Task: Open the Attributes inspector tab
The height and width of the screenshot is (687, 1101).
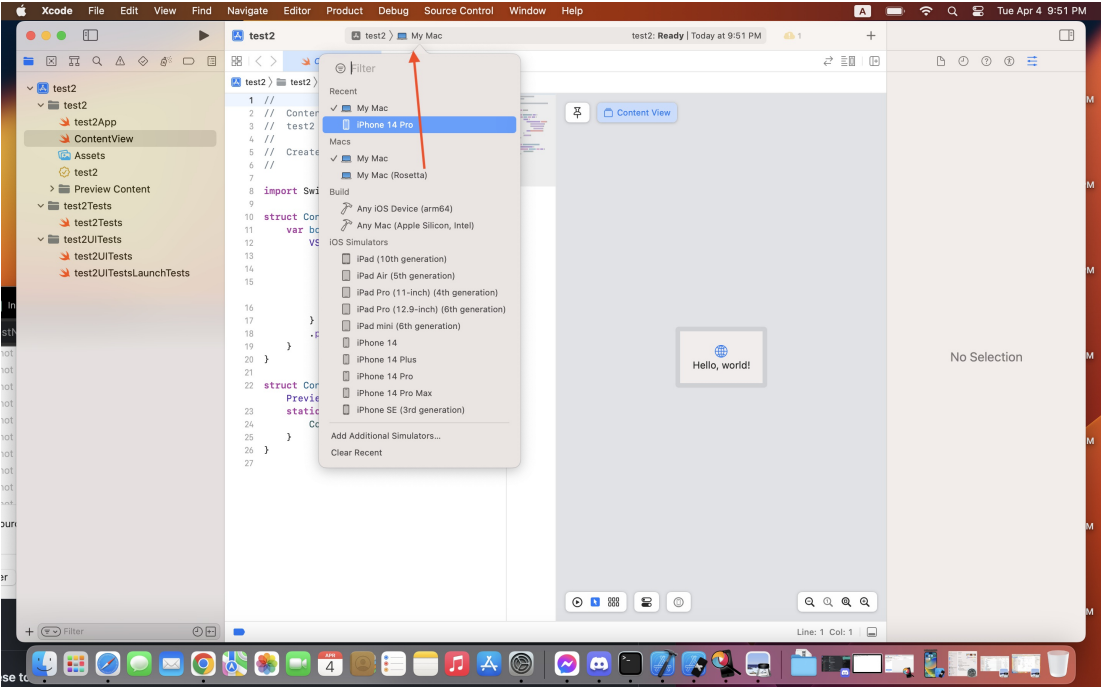Action: click(x=1032, y=61)
